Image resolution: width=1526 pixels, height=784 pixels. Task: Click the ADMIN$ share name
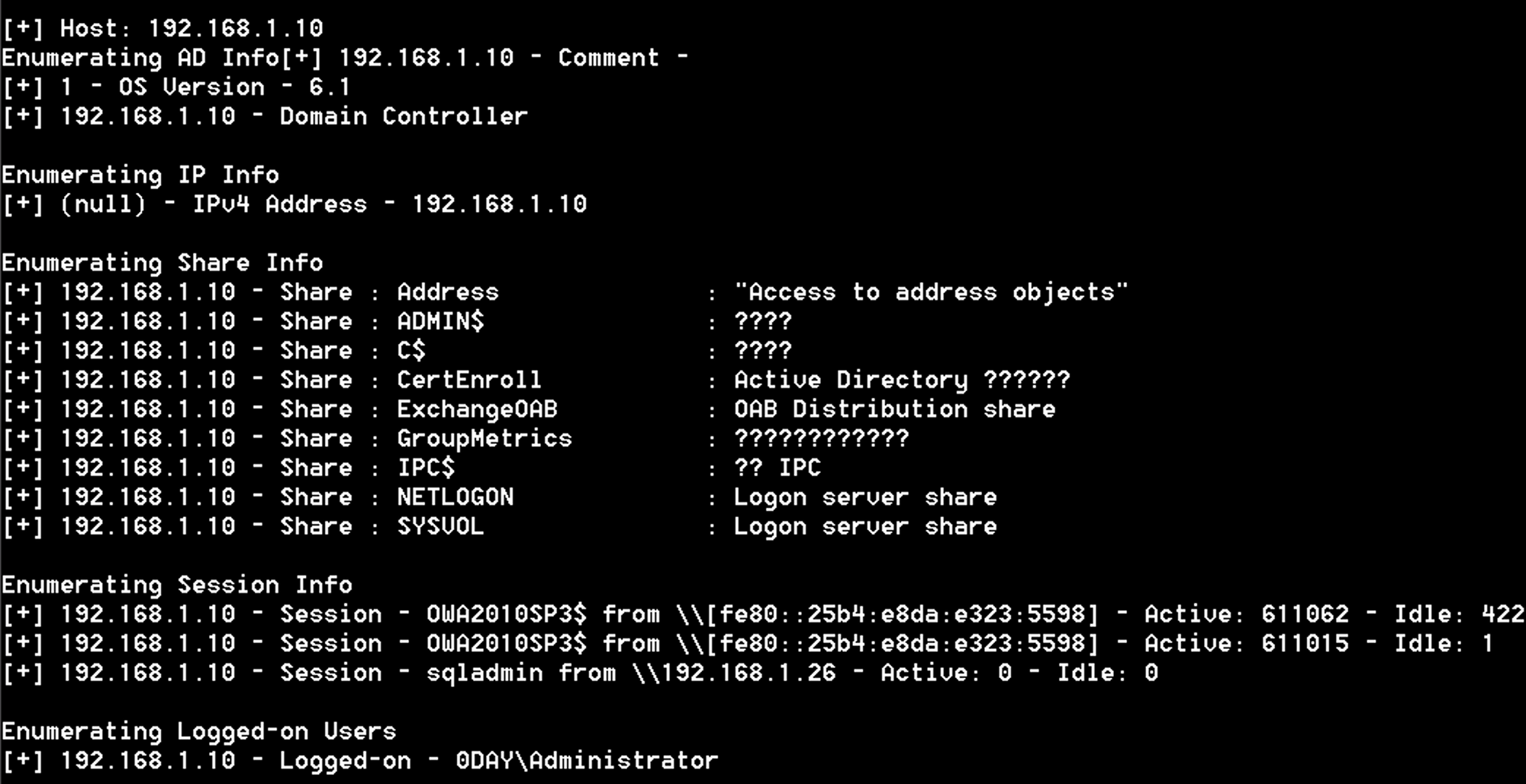point(440,321)
